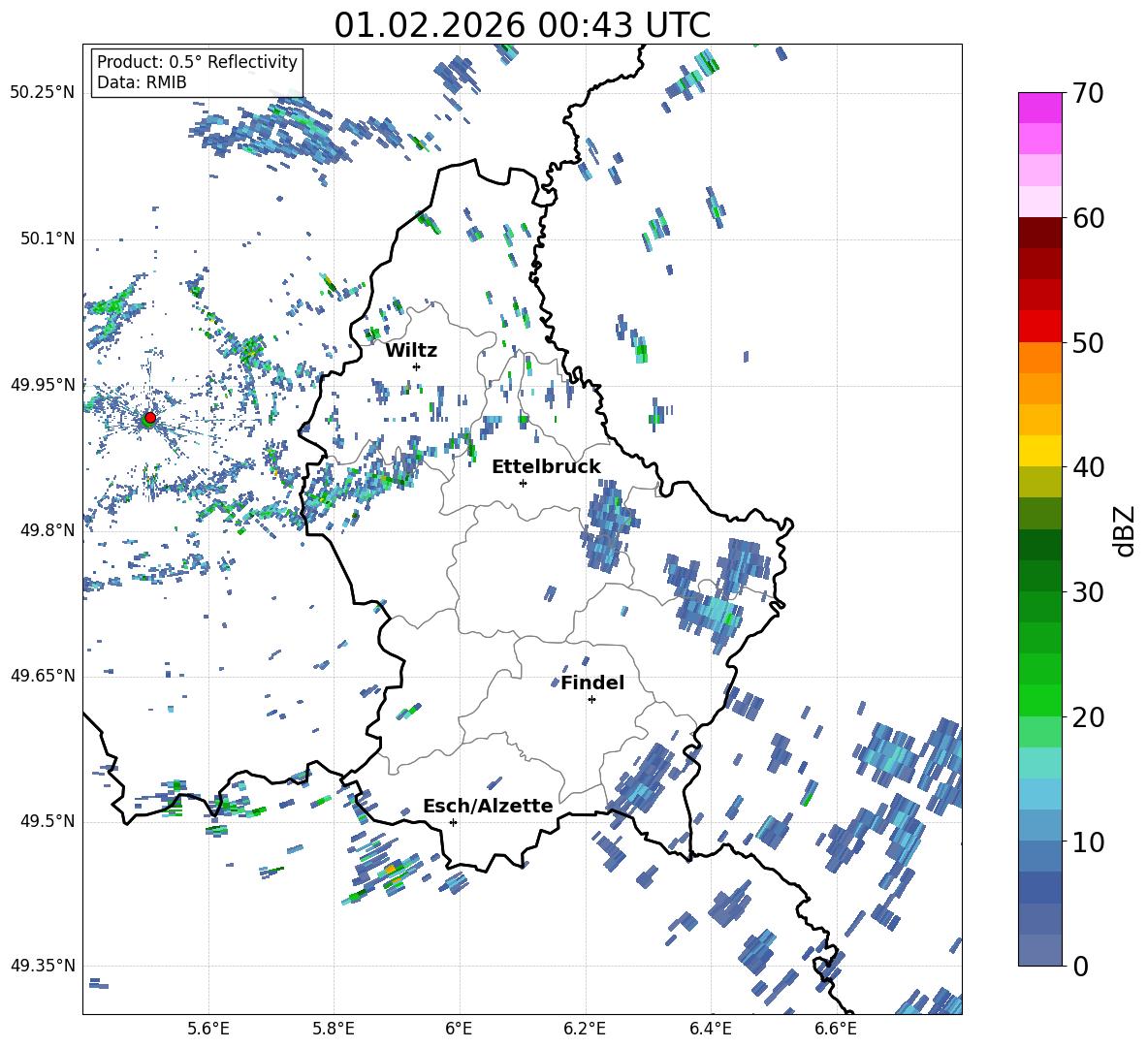1148x1048 pixels.
Task: Click the Findel text label
Action: point(592,683)
